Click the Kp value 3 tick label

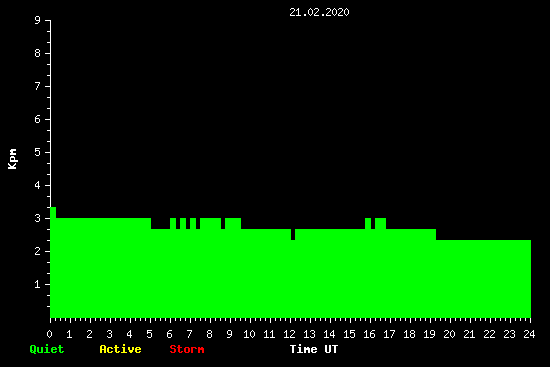(x=38, y=218)
